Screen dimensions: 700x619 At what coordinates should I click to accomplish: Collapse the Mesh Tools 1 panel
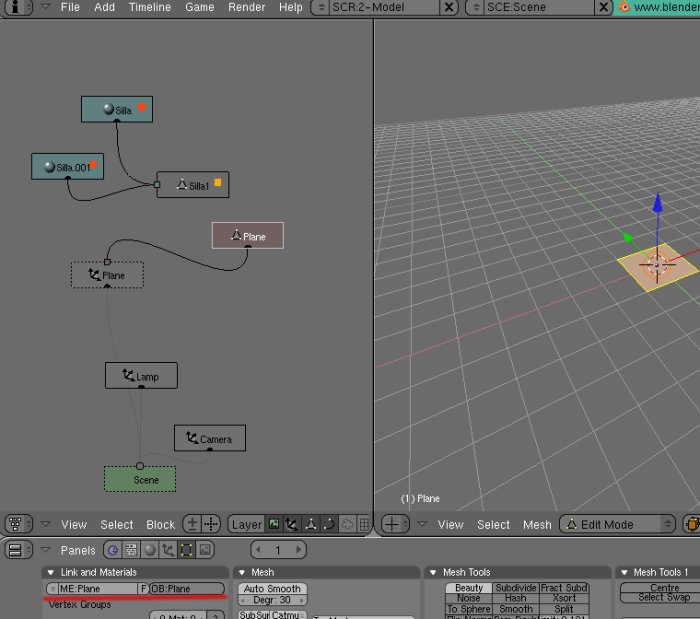624,572
